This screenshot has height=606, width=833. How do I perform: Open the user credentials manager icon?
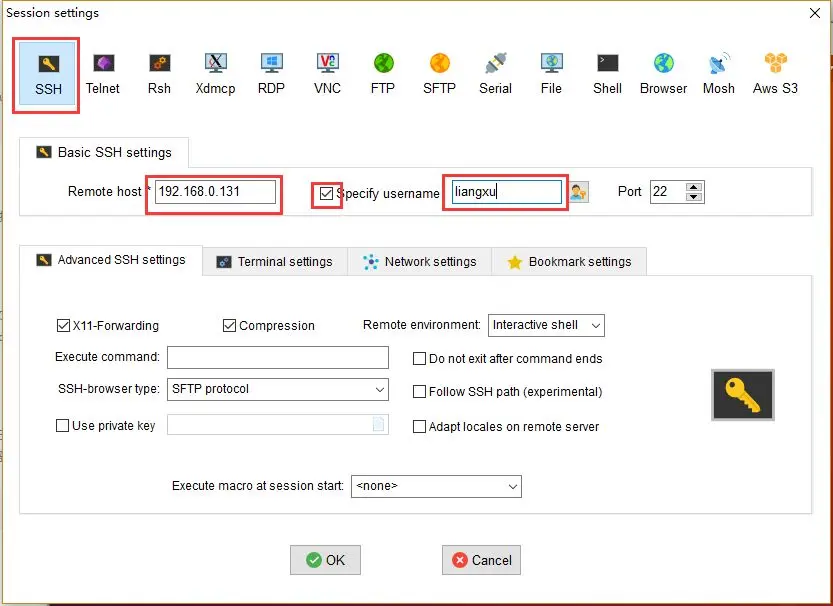pyautogui.click(x=579, y=192)
